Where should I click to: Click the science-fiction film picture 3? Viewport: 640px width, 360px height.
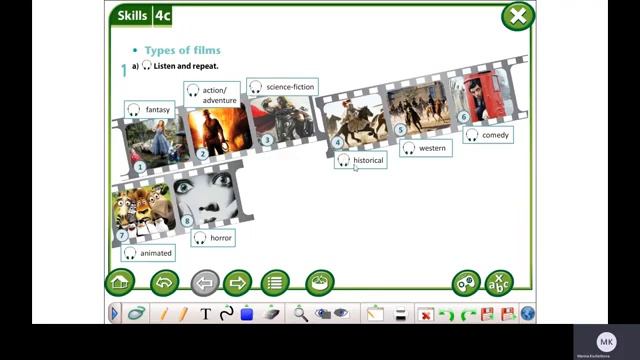pos(282,120)
